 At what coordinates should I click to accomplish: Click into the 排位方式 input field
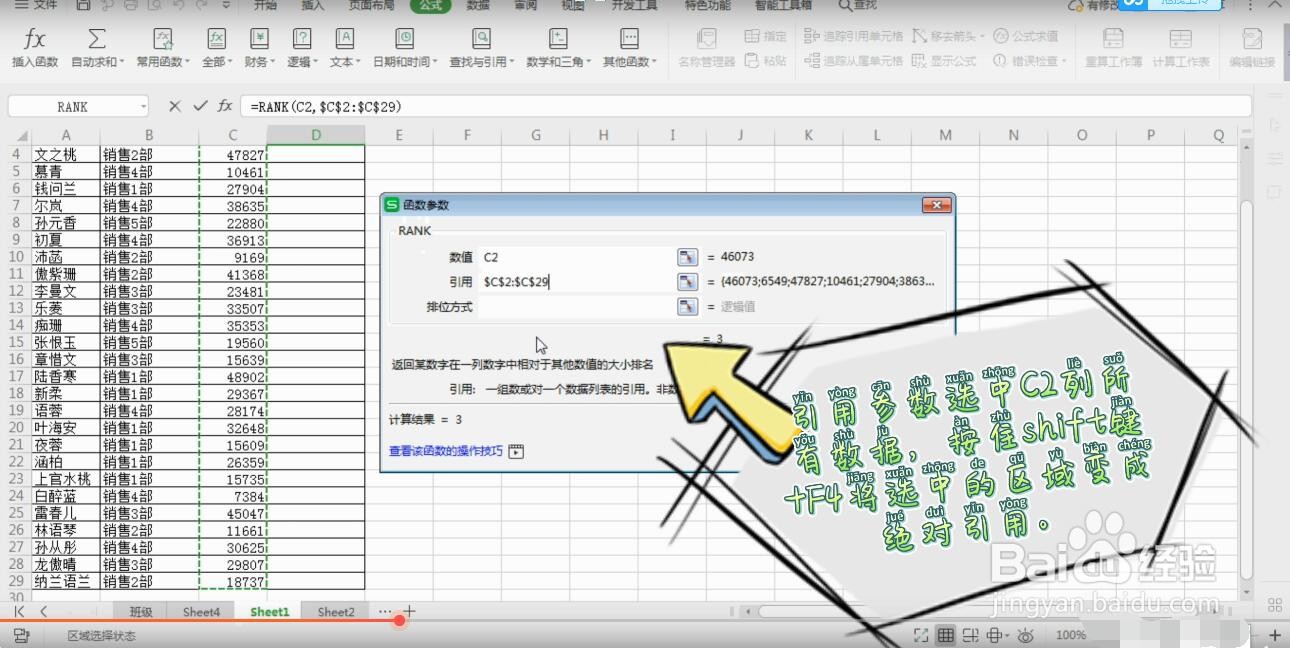(x=576, y=307)
